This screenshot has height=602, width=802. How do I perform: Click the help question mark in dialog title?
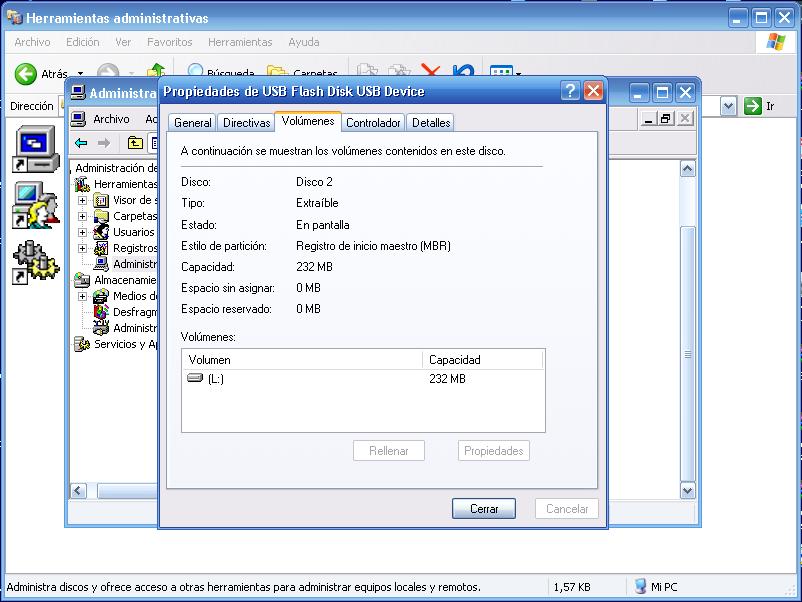pyautogui.click(x=570, y=91)
